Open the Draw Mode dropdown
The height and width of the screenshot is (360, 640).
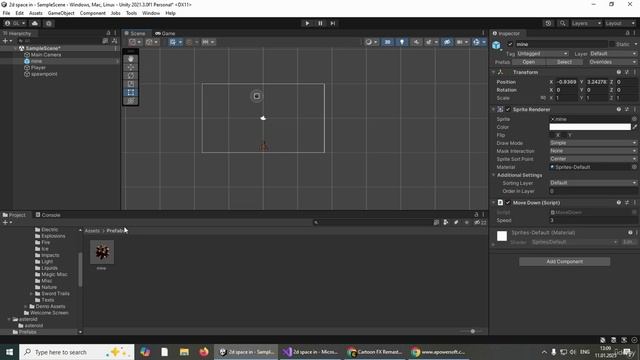pos(593,143)
